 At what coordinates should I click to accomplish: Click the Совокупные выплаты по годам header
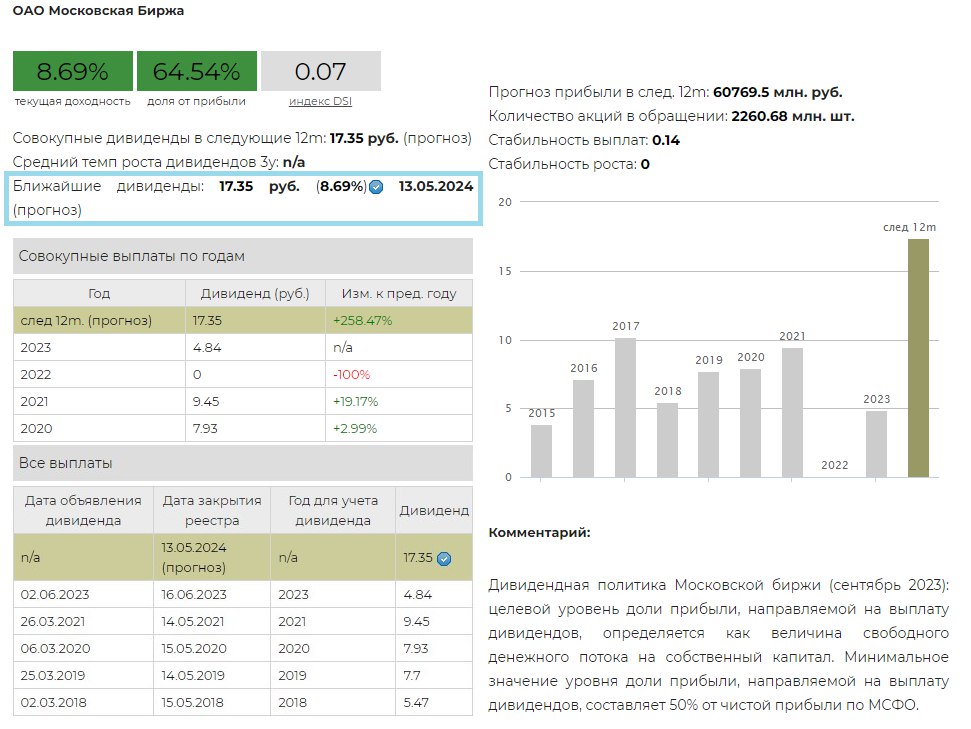[x=242, y=256]
